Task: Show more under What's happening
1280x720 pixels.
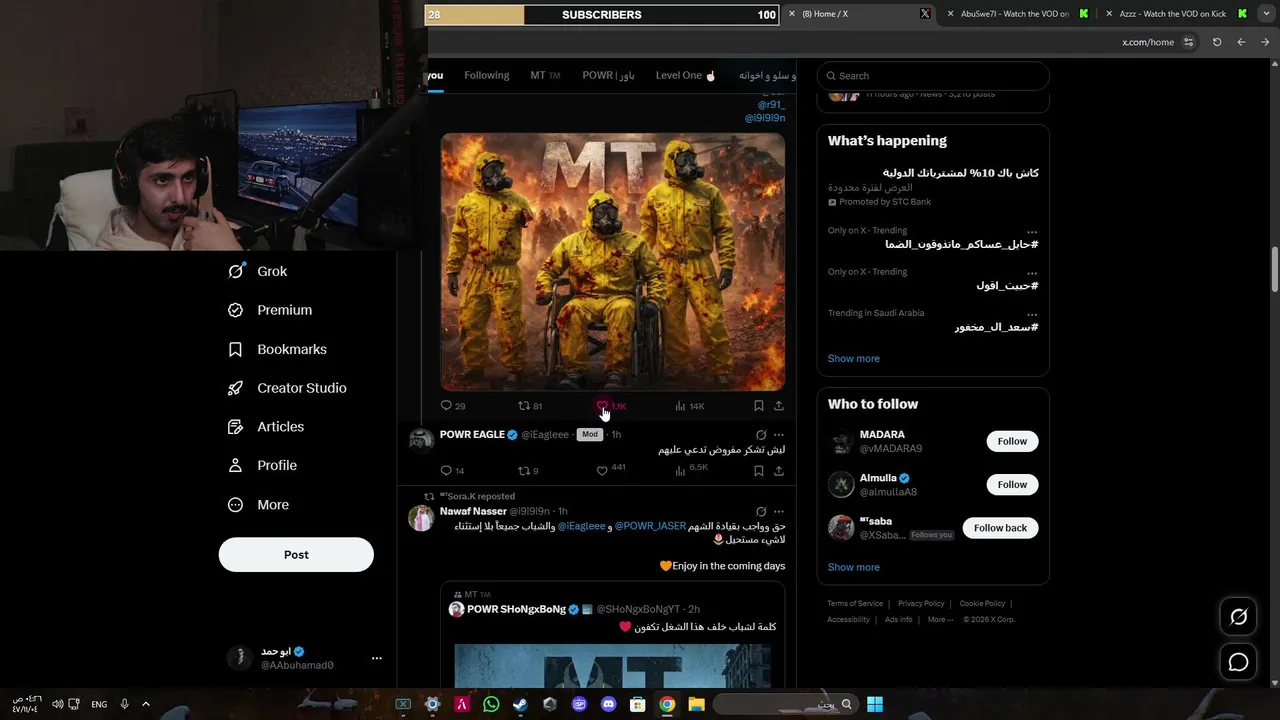Action: (x=853, y=359)
